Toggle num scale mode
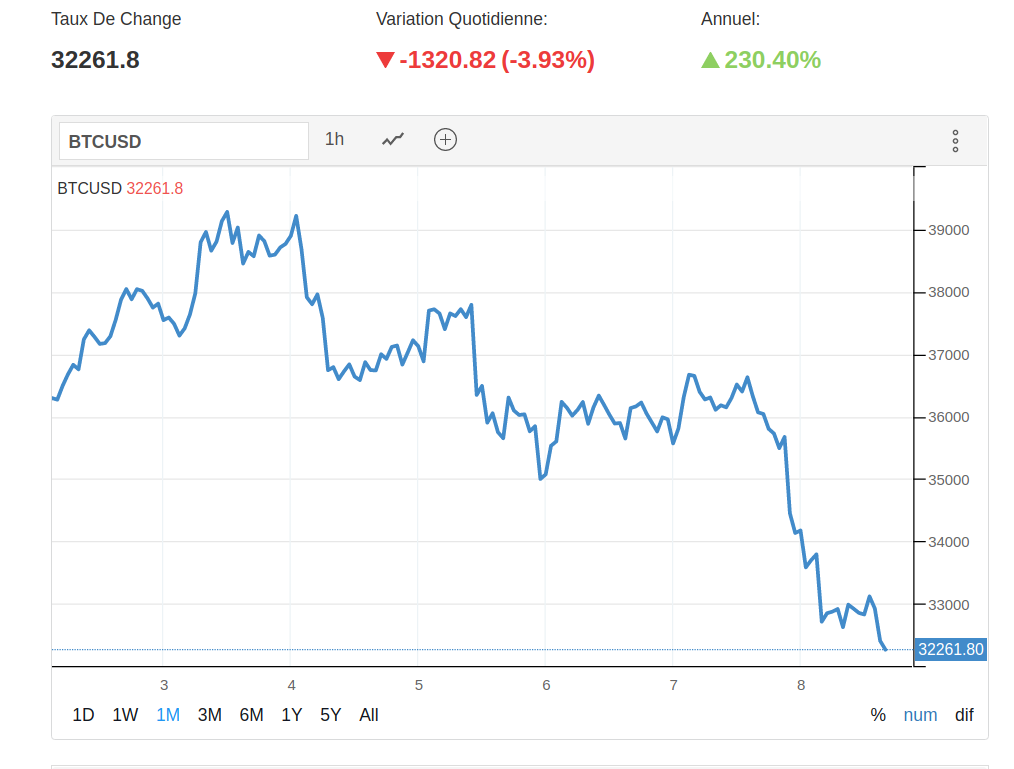The width and height of the screenshot is (1014, 769). [920, 715]
